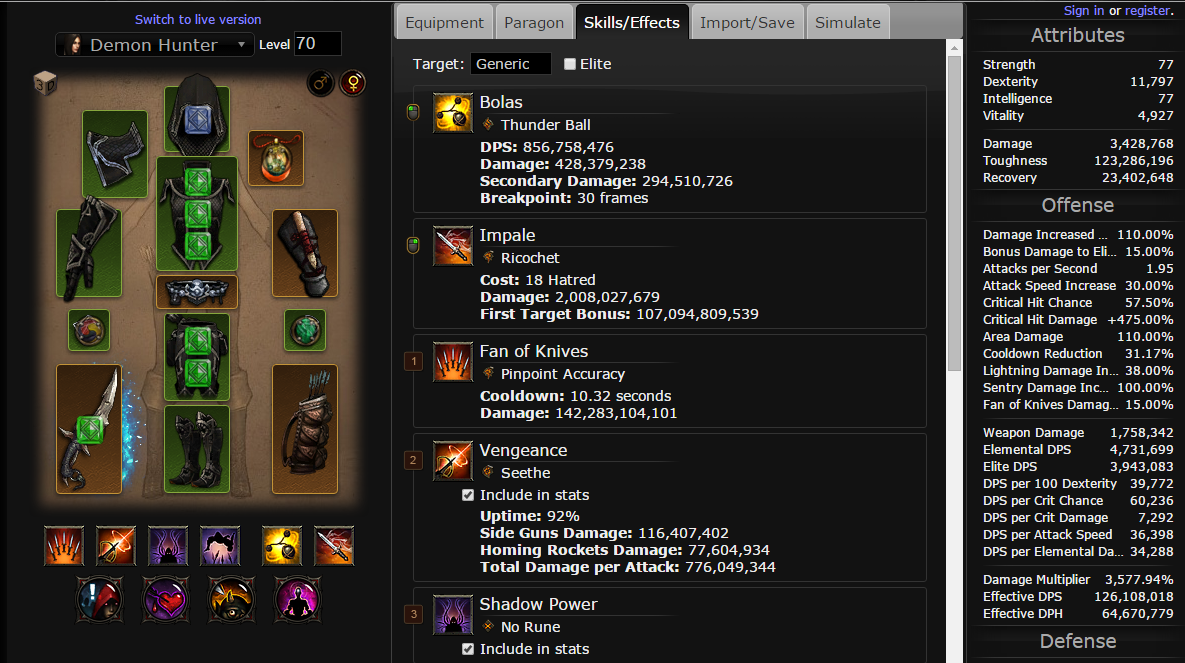Click the Fan of Knives skill bar icon
The width and height of the screenshot is (1185, 663).
point(63,546)
